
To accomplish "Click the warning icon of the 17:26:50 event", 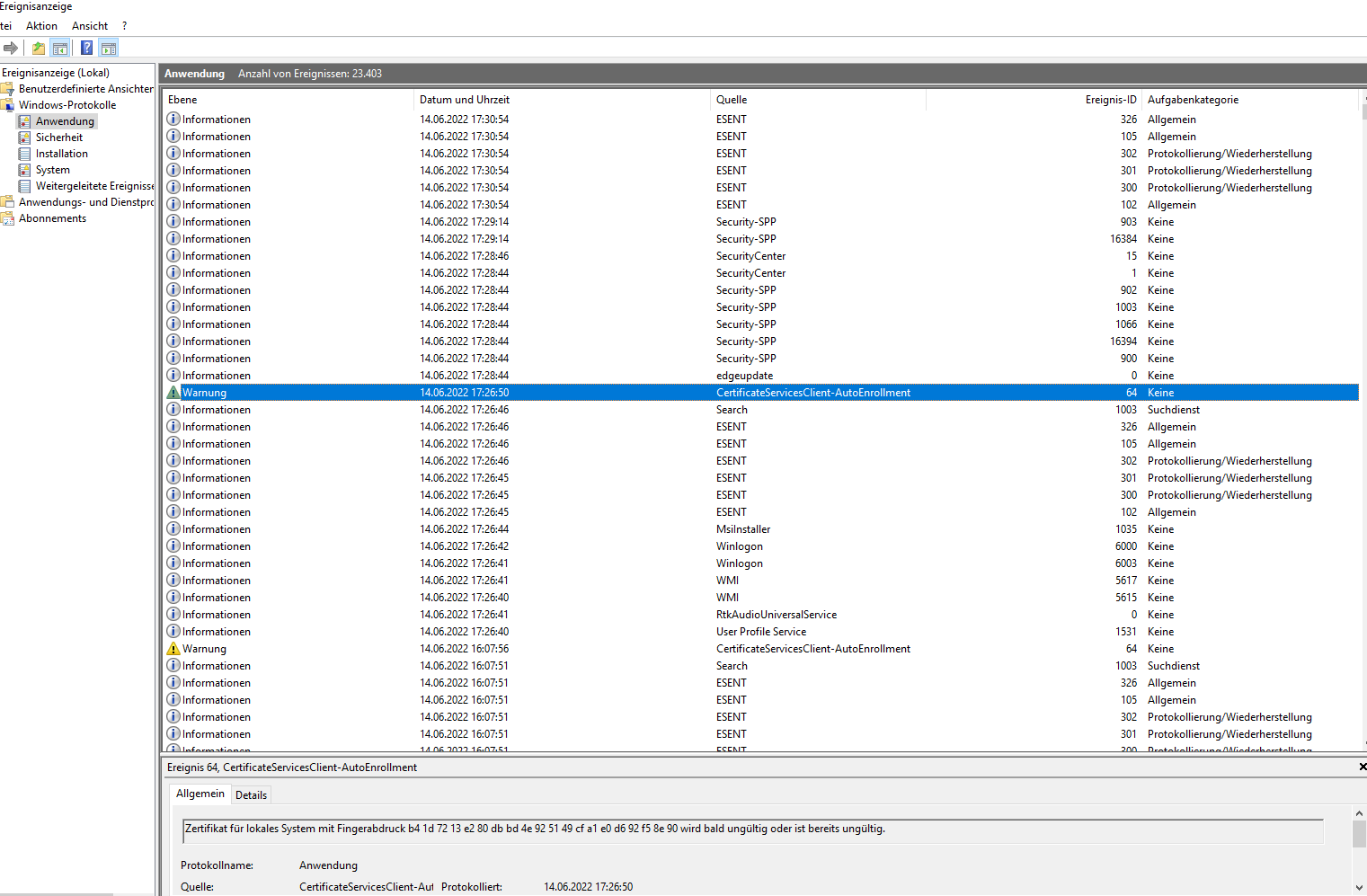I will point(174,393).
